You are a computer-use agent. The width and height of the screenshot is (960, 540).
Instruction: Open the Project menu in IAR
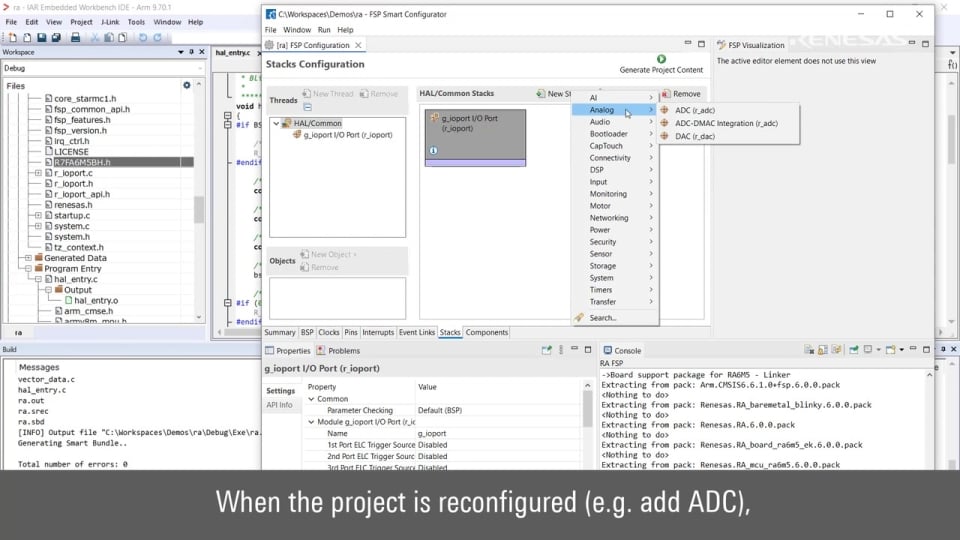[x=81, y=21]
